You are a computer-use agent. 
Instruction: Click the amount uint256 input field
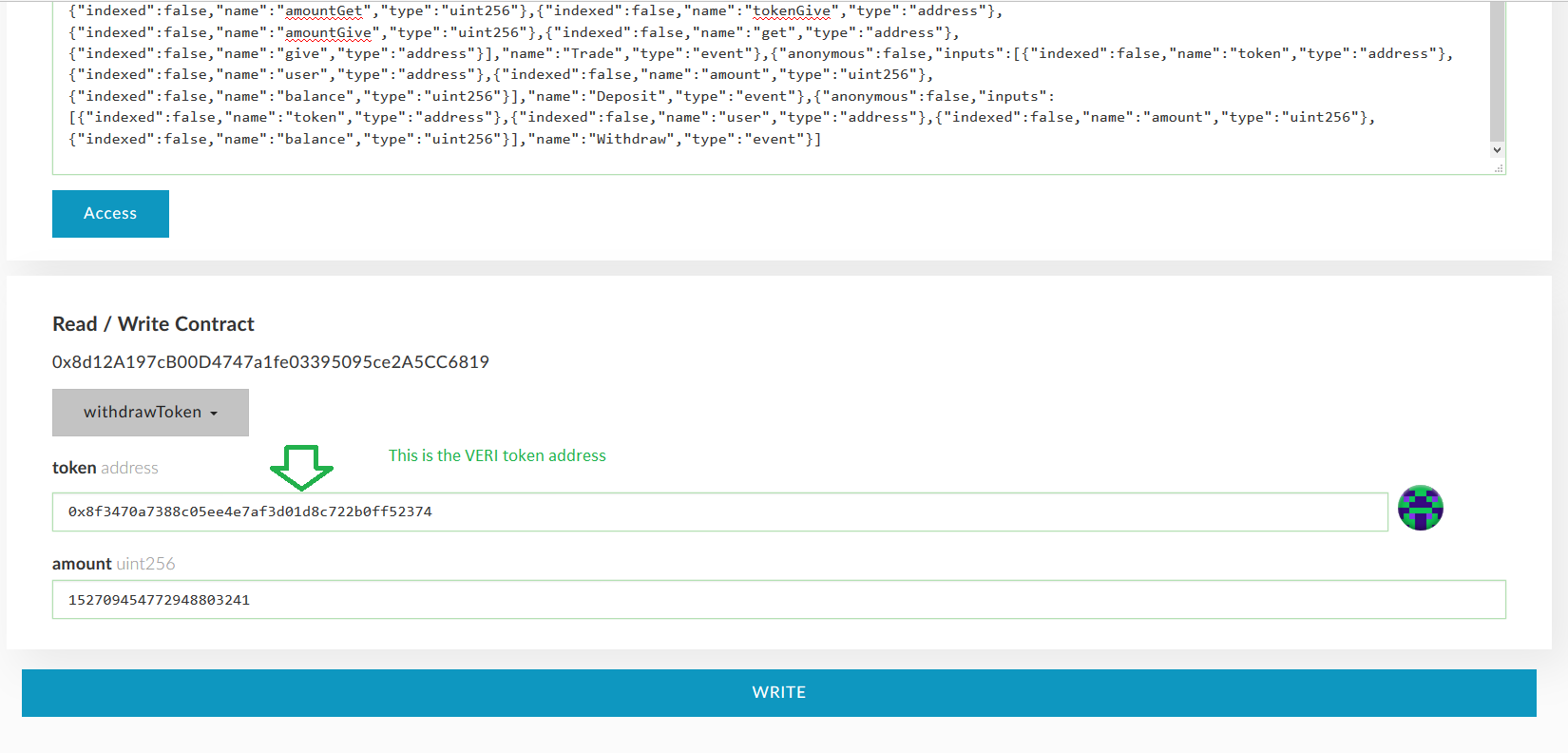pyautogui.click(x=778, y=600)
